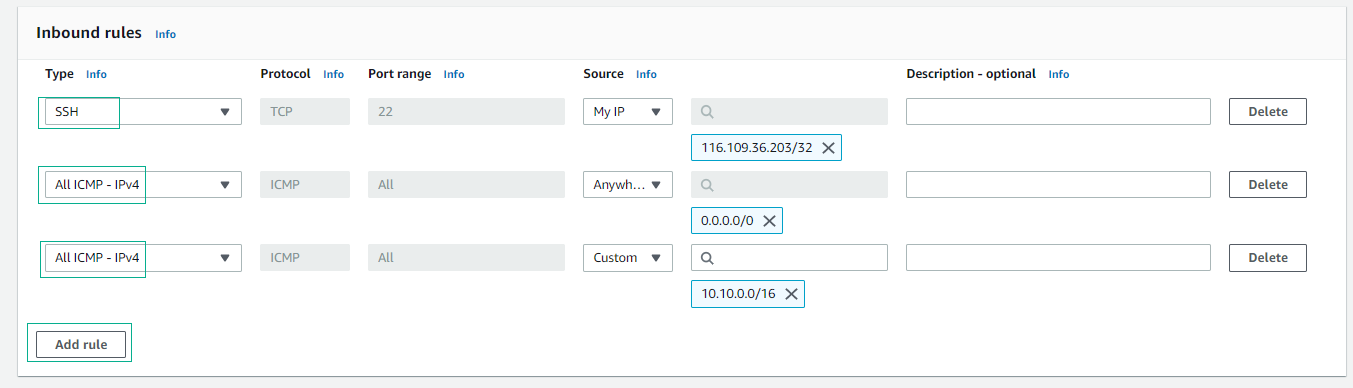Open Info link beside Inbound rules heading
The image size is (1353, 388).
coord(166,34)
